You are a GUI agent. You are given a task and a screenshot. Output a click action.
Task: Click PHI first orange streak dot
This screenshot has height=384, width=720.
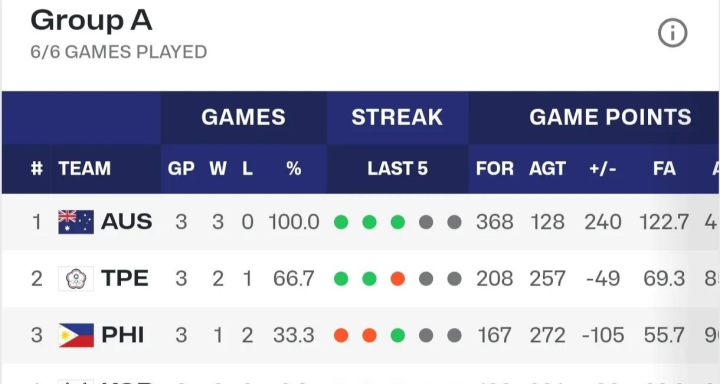click(341, 335)
